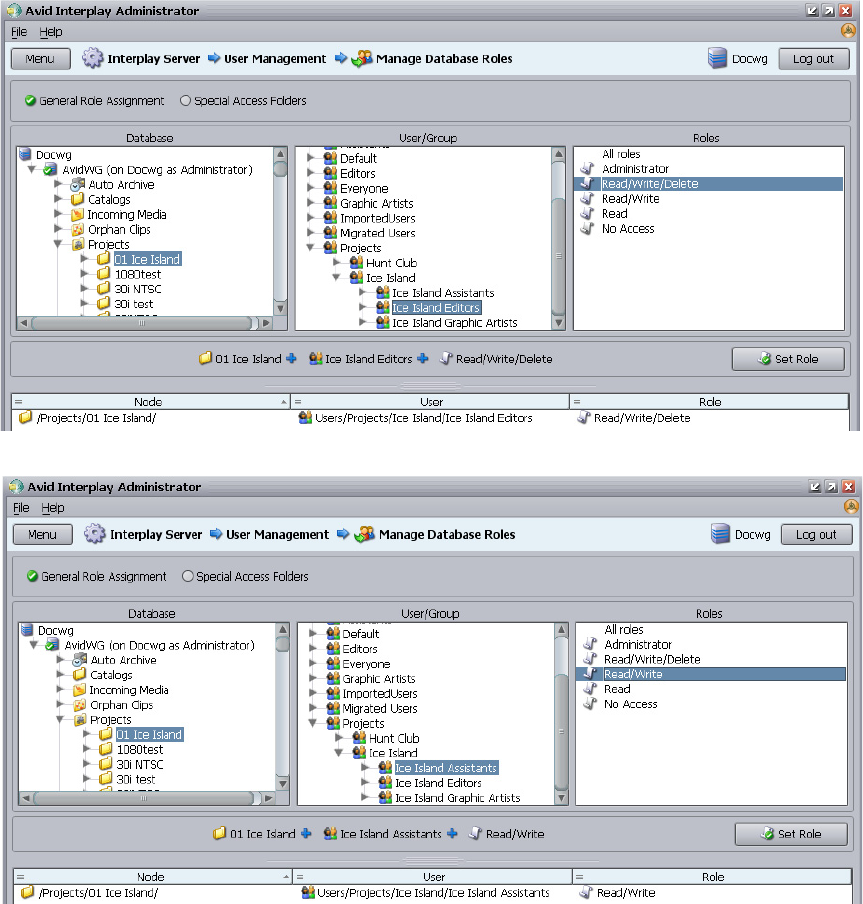Collapse the Ice Island group in top window

[337, 278]
